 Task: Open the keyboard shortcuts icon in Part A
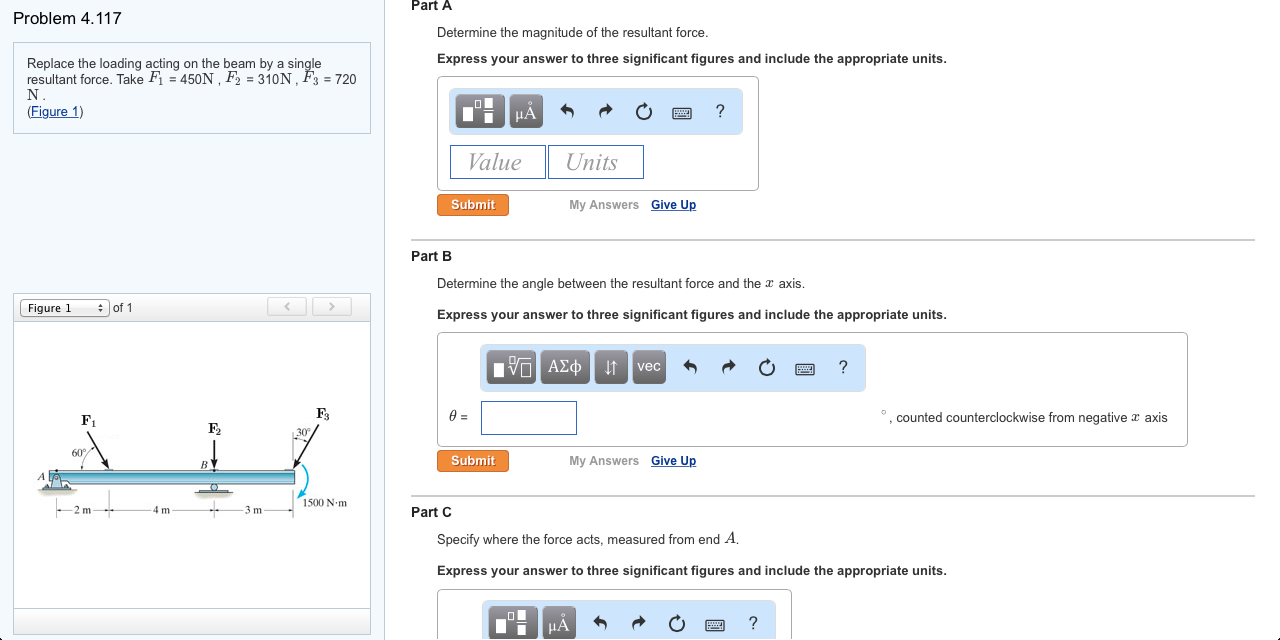[681, 111]
